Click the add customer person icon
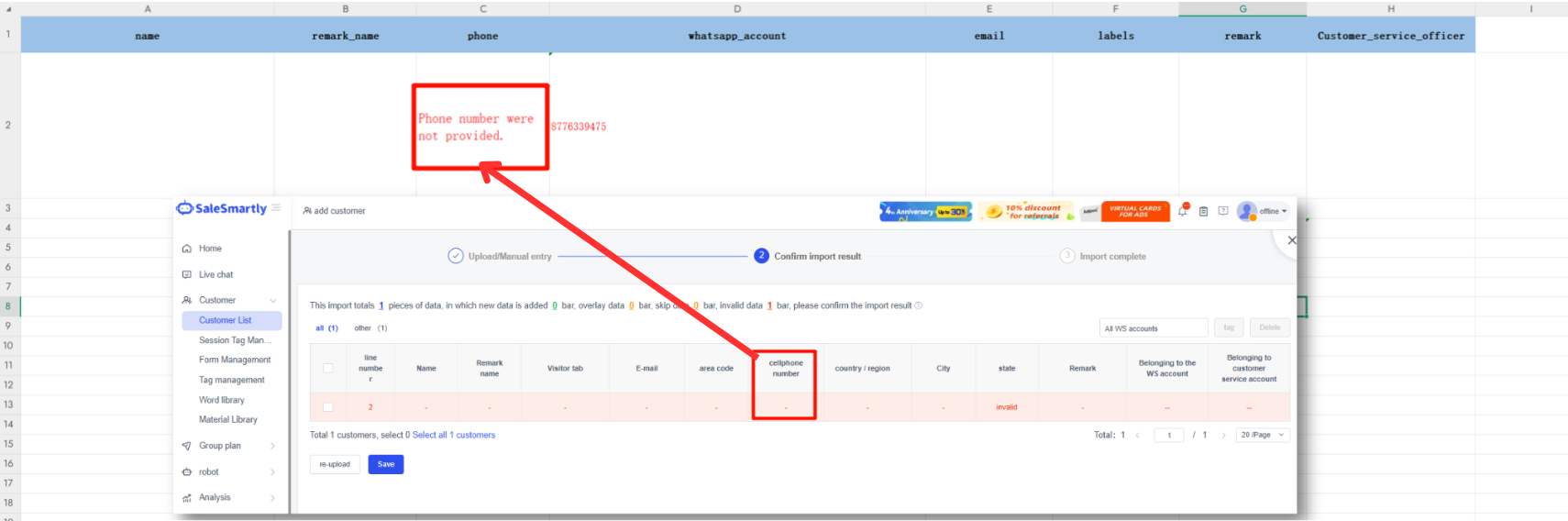 [307, 211]
